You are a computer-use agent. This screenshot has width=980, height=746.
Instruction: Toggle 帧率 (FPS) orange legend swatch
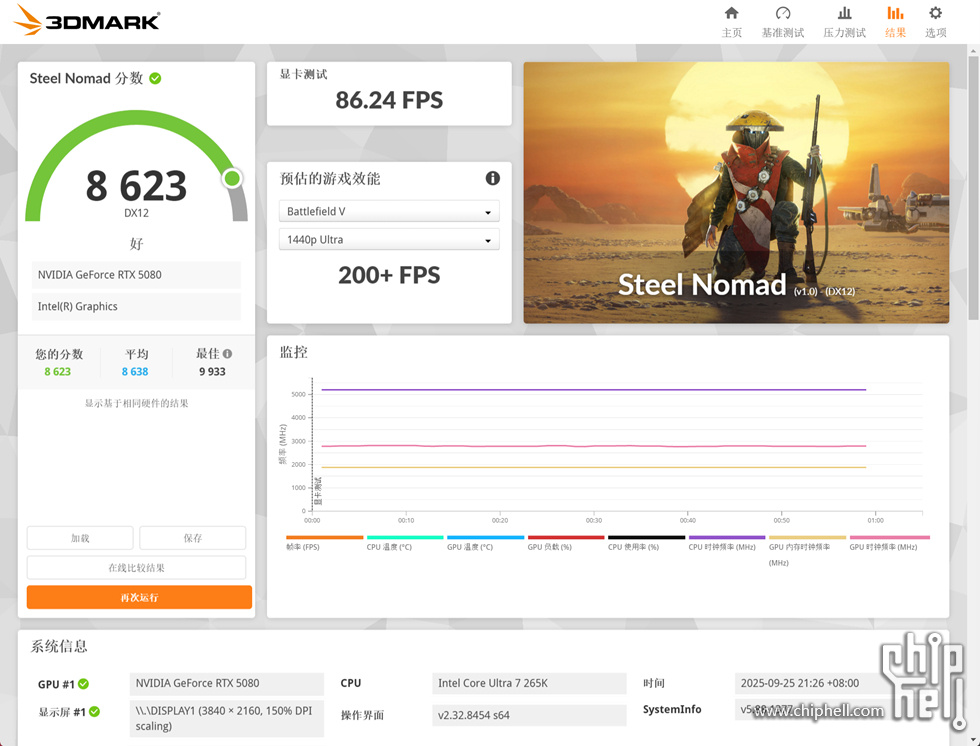[x=324, y=537]
